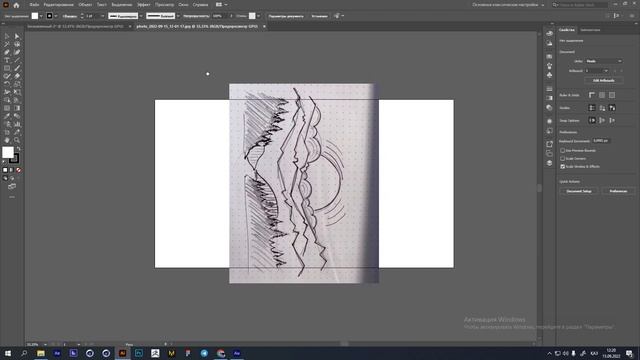
Task: Open brush definition dropdown
Action: pyautogui.click(x=178, y=16)
